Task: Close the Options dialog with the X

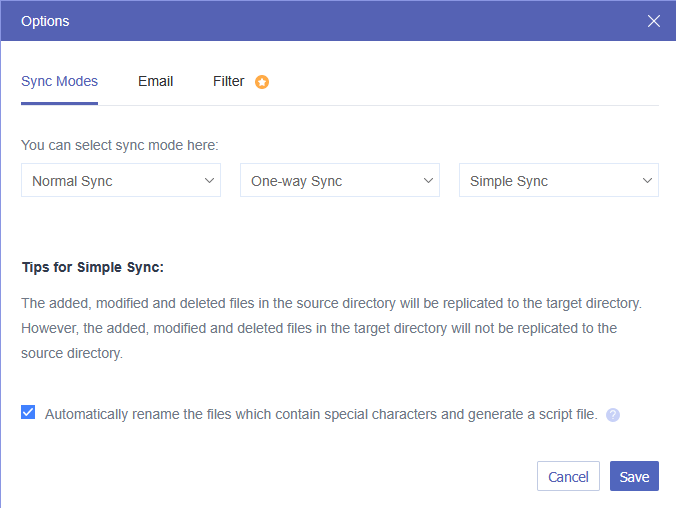Action: (654, 21)
